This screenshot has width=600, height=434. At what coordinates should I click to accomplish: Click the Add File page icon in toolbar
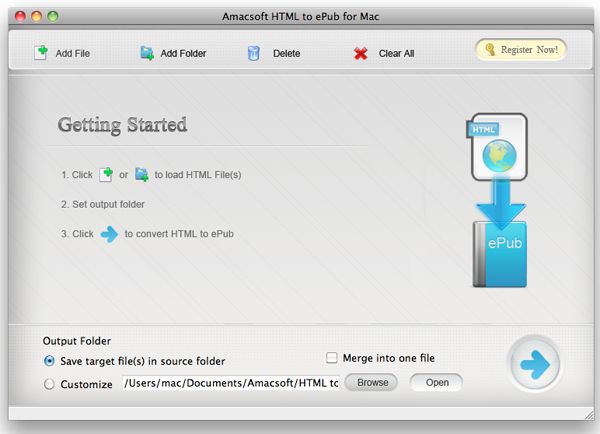click(x=41, y=53)
